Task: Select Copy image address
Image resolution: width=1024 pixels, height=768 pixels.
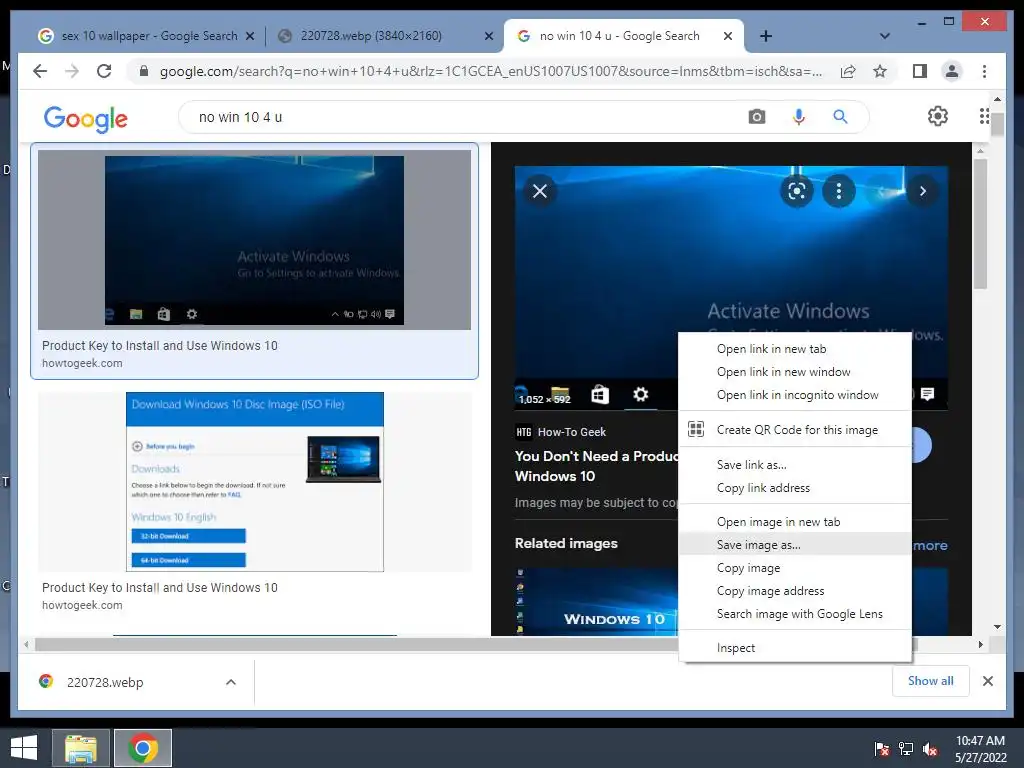Action: 795,590
